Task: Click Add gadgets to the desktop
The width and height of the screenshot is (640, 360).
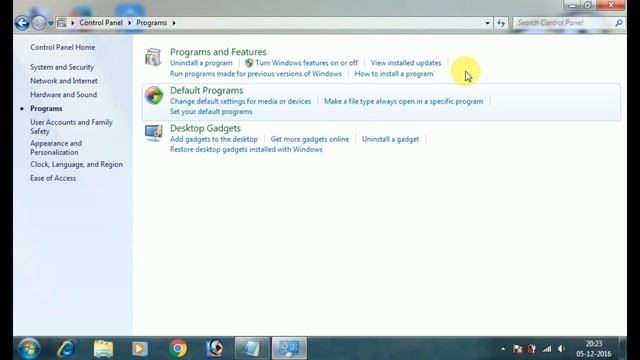Action: [x=213, y=139]
